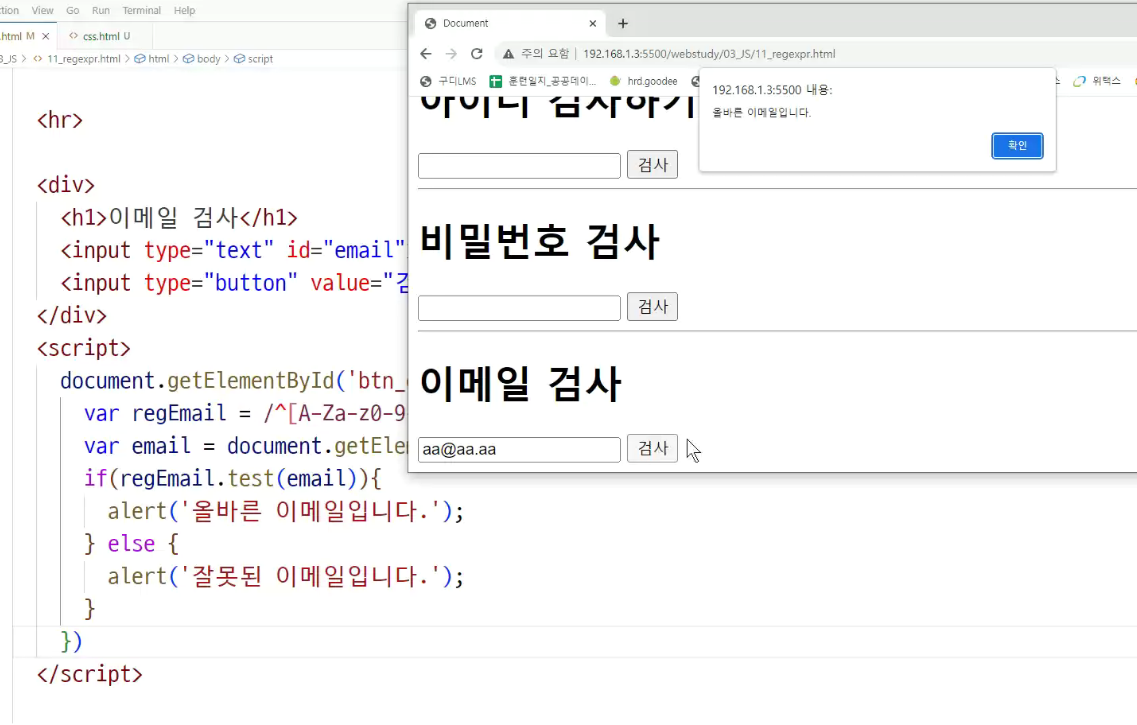Screen dimensions: 1137x725
Task: Close the modified html editor tab
Action: (46, 36)
